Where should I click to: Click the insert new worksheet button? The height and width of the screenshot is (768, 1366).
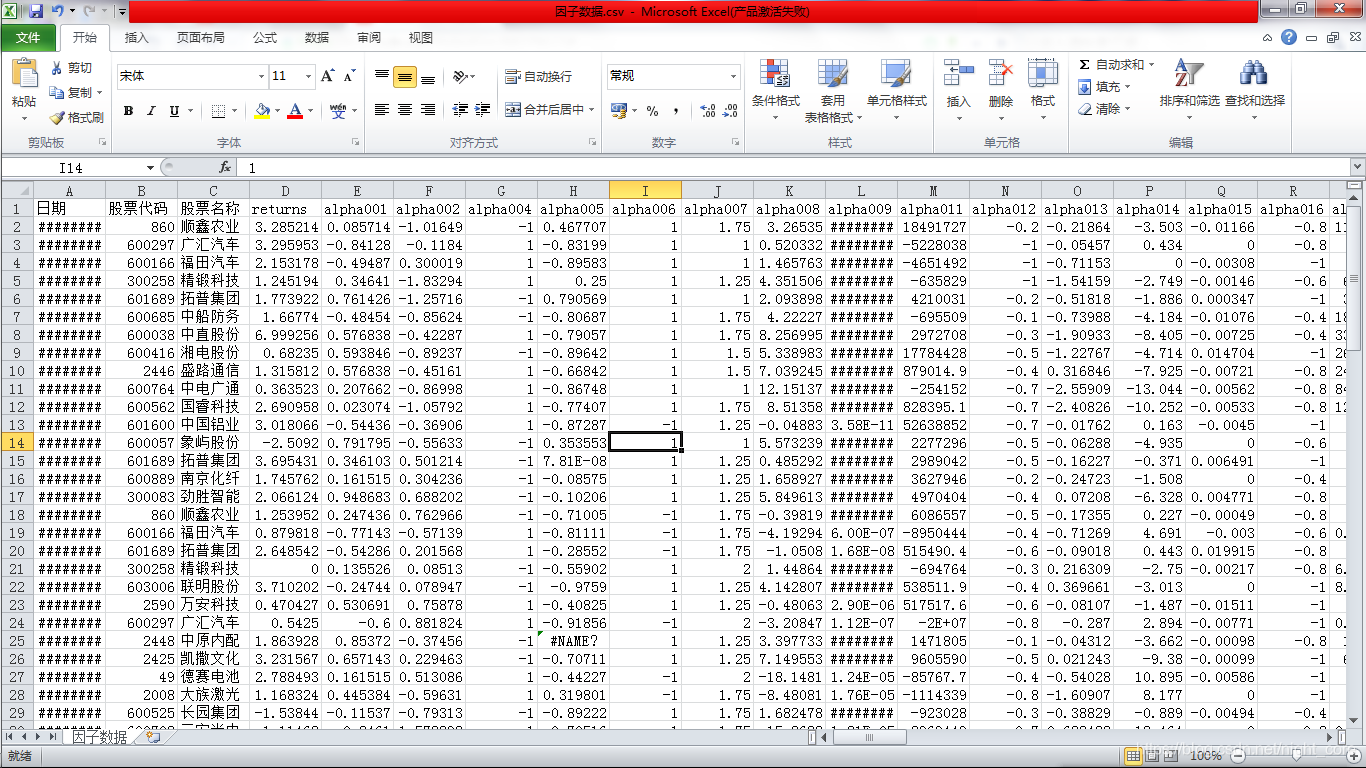153,737
